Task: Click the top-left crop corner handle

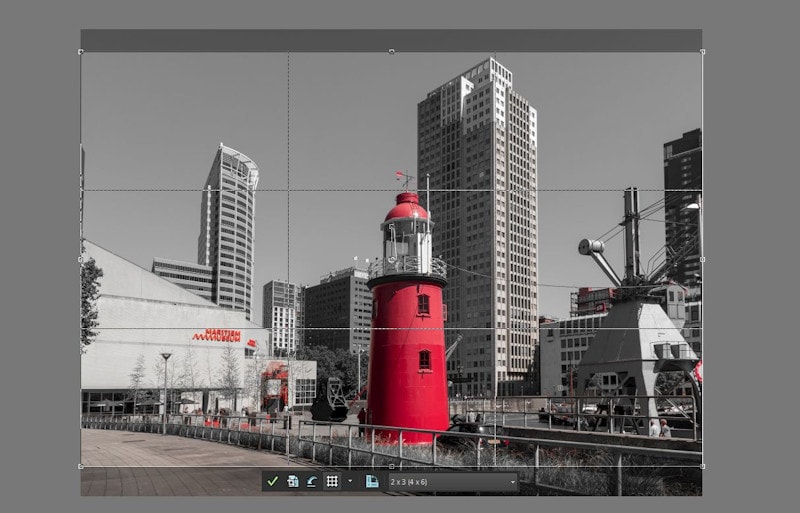Action: [x=81, y=51]
